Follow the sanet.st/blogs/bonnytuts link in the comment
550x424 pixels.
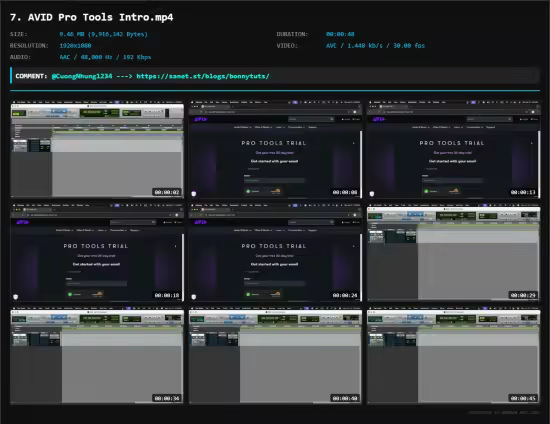tap(203, 76)
